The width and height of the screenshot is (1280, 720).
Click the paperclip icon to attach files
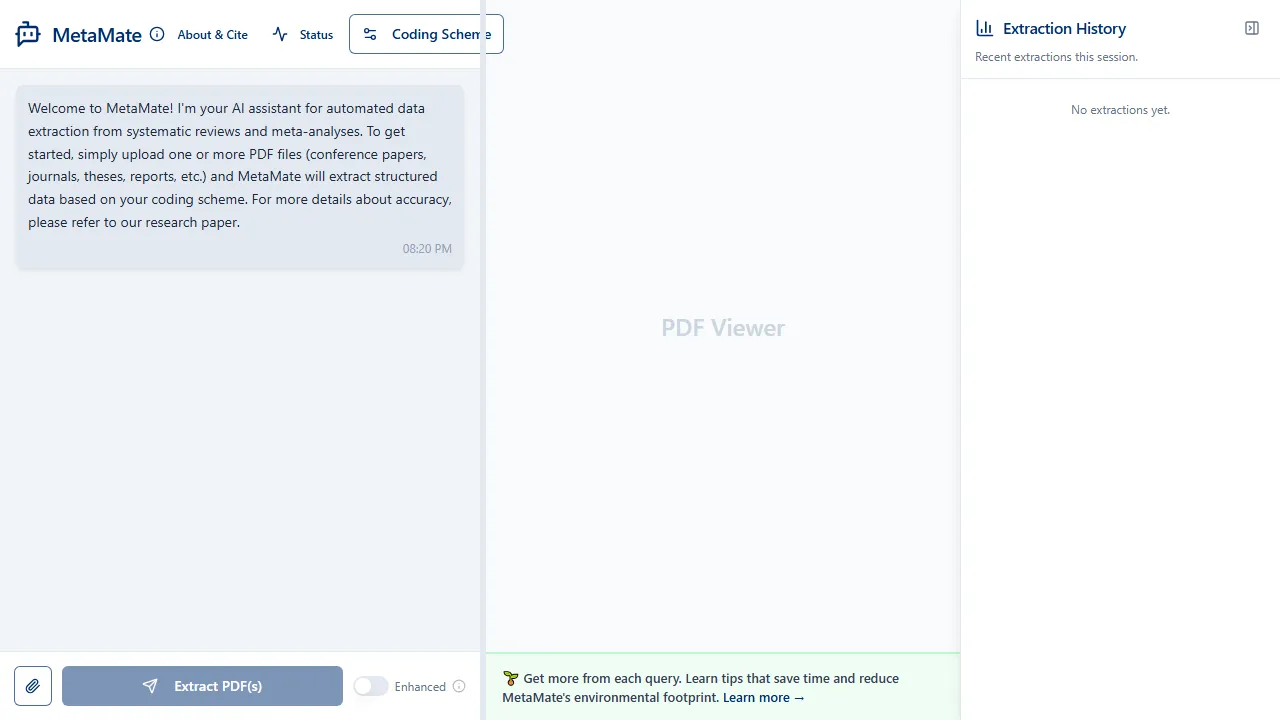click(x=32, y=686)
